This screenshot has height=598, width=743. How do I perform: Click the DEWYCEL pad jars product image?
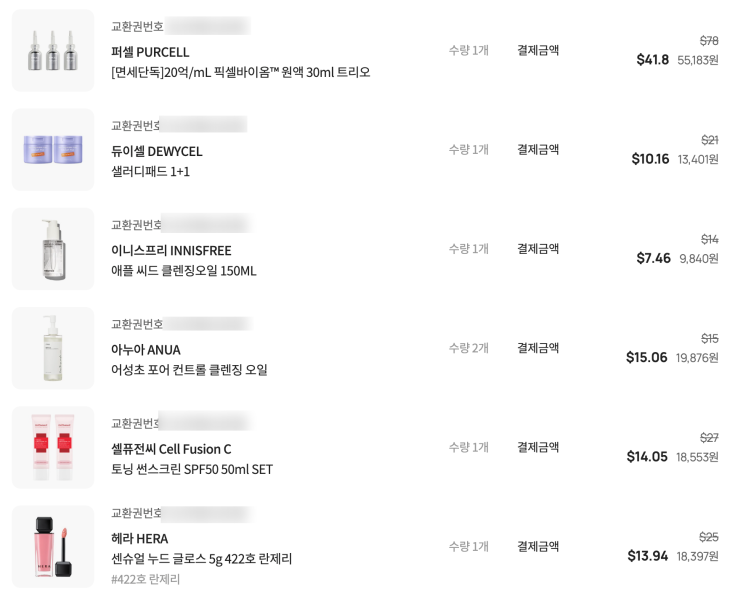(x=53, y=150)
